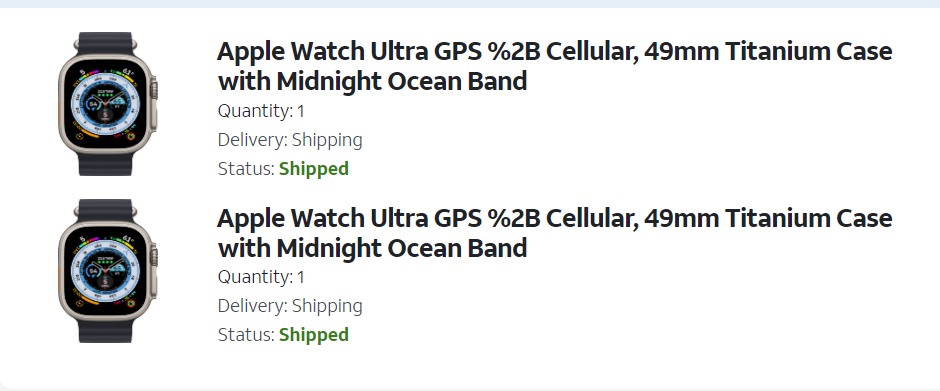This screenshot has height=391, width=940.
Task: Click the lower Midnight band of first watch
Action: 106,164
